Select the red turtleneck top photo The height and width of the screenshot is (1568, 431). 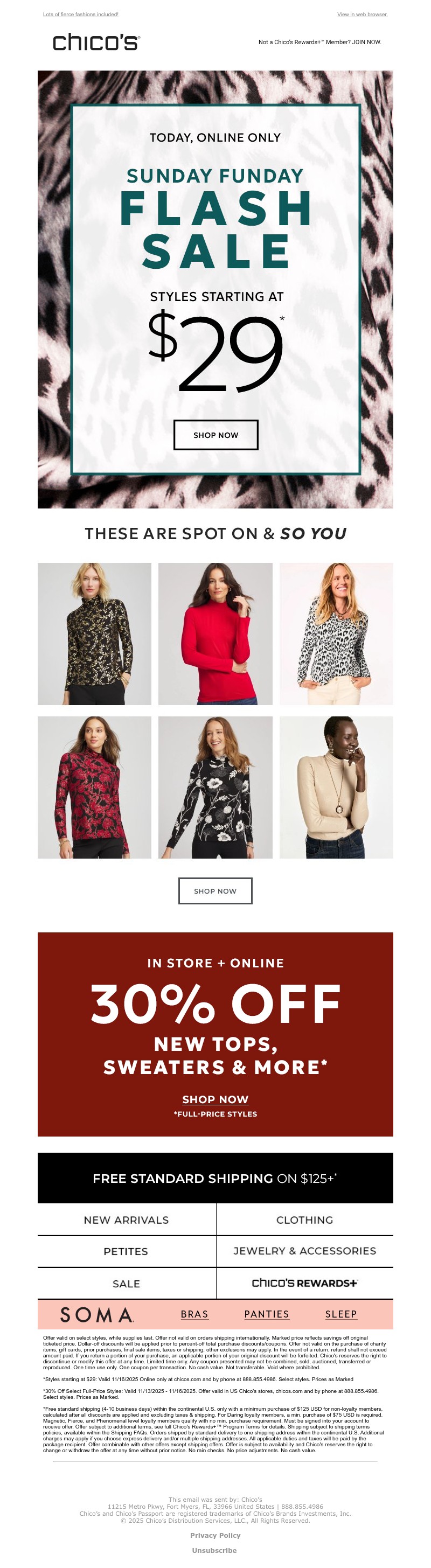[215, 633]
